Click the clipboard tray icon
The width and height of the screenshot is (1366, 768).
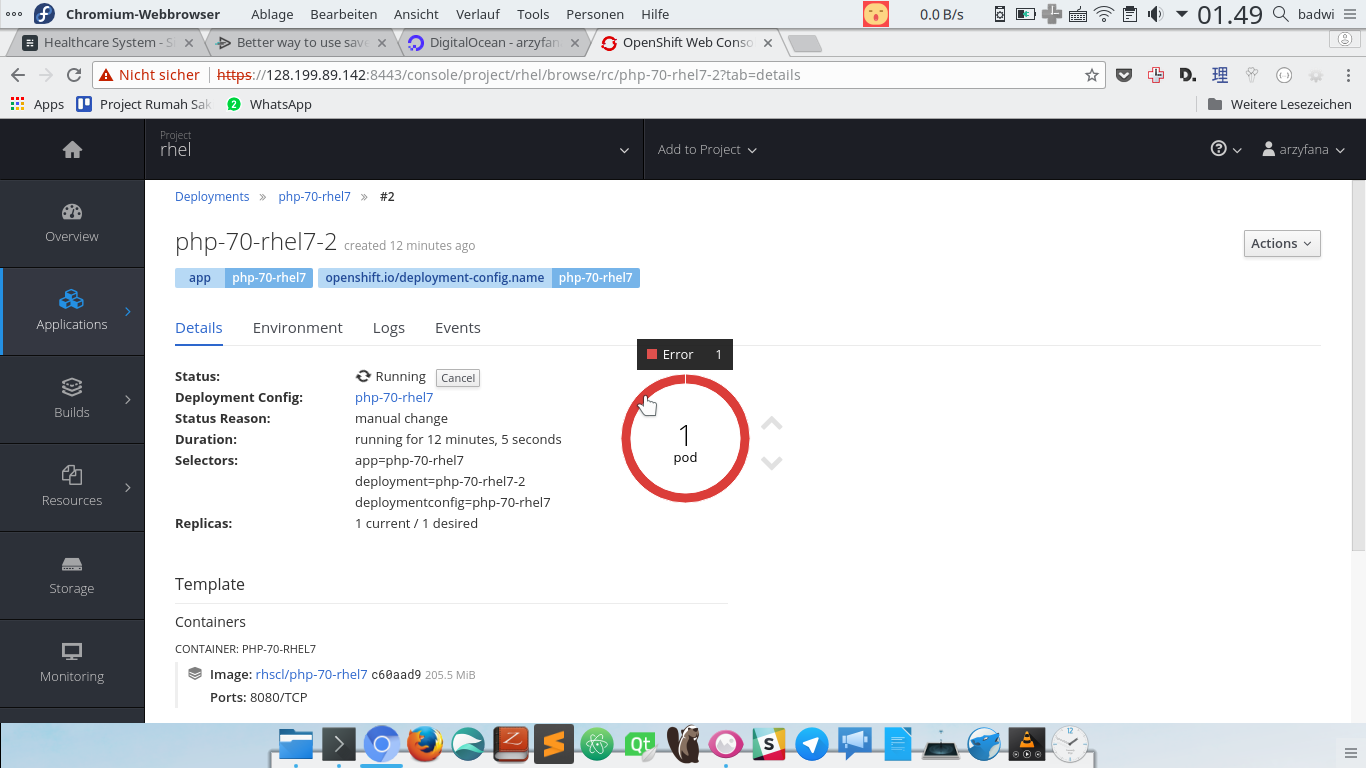[1130, 14]
